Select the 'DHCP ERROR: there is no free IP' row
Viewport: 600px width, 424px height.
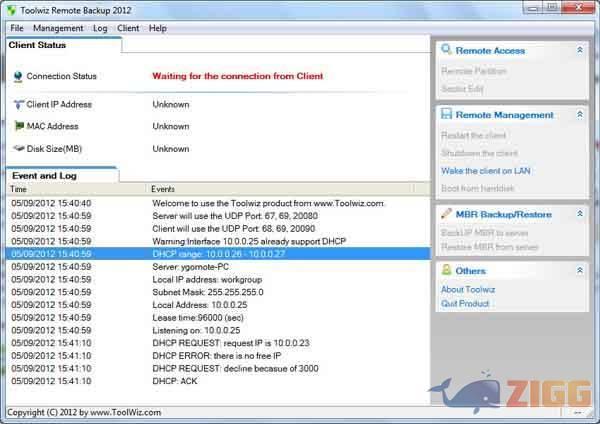218,356
